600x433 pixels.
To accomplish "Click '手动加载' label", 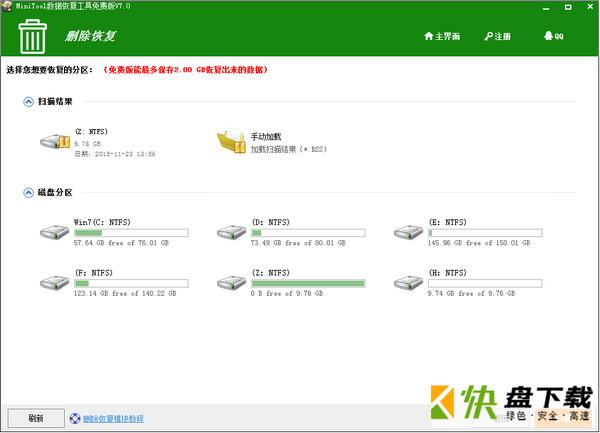I will tap(266, 137).
